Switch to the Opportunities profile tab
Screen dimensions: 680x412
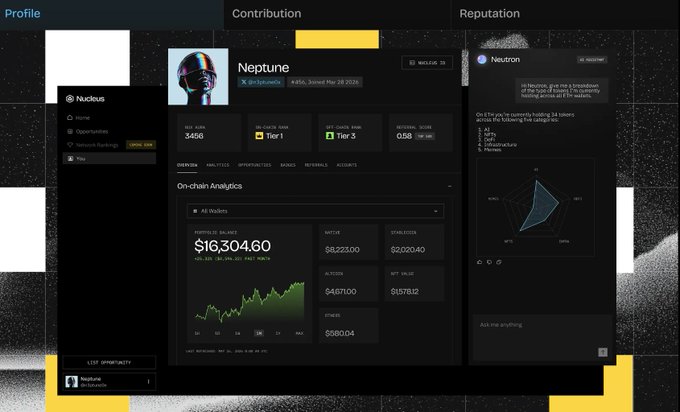255,165
